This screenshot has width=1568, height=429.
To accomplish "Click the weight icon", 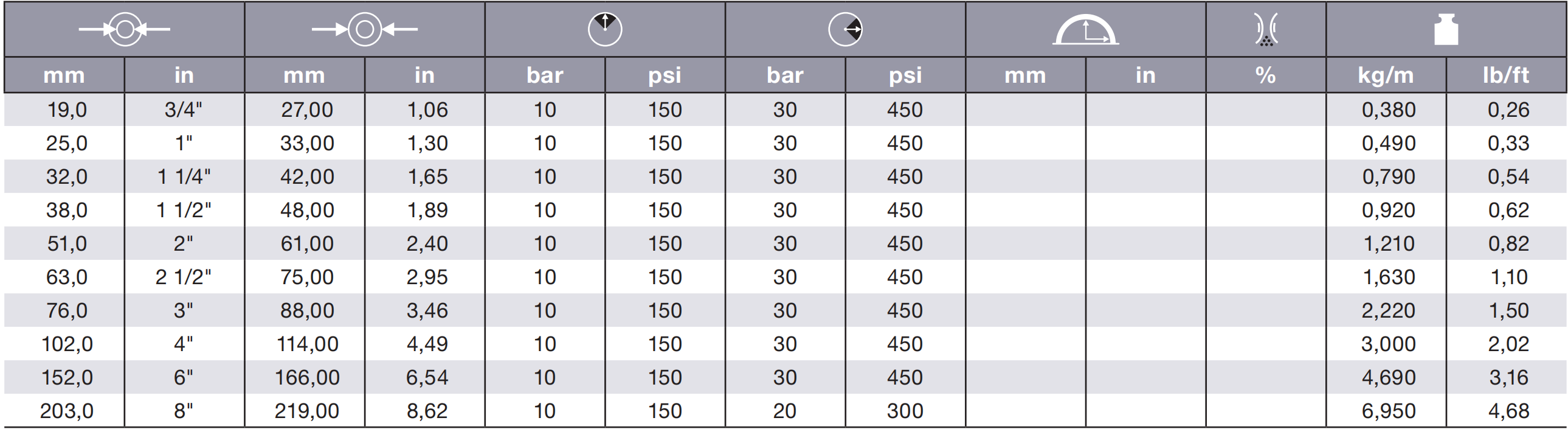I will [x=1446, y=30].
